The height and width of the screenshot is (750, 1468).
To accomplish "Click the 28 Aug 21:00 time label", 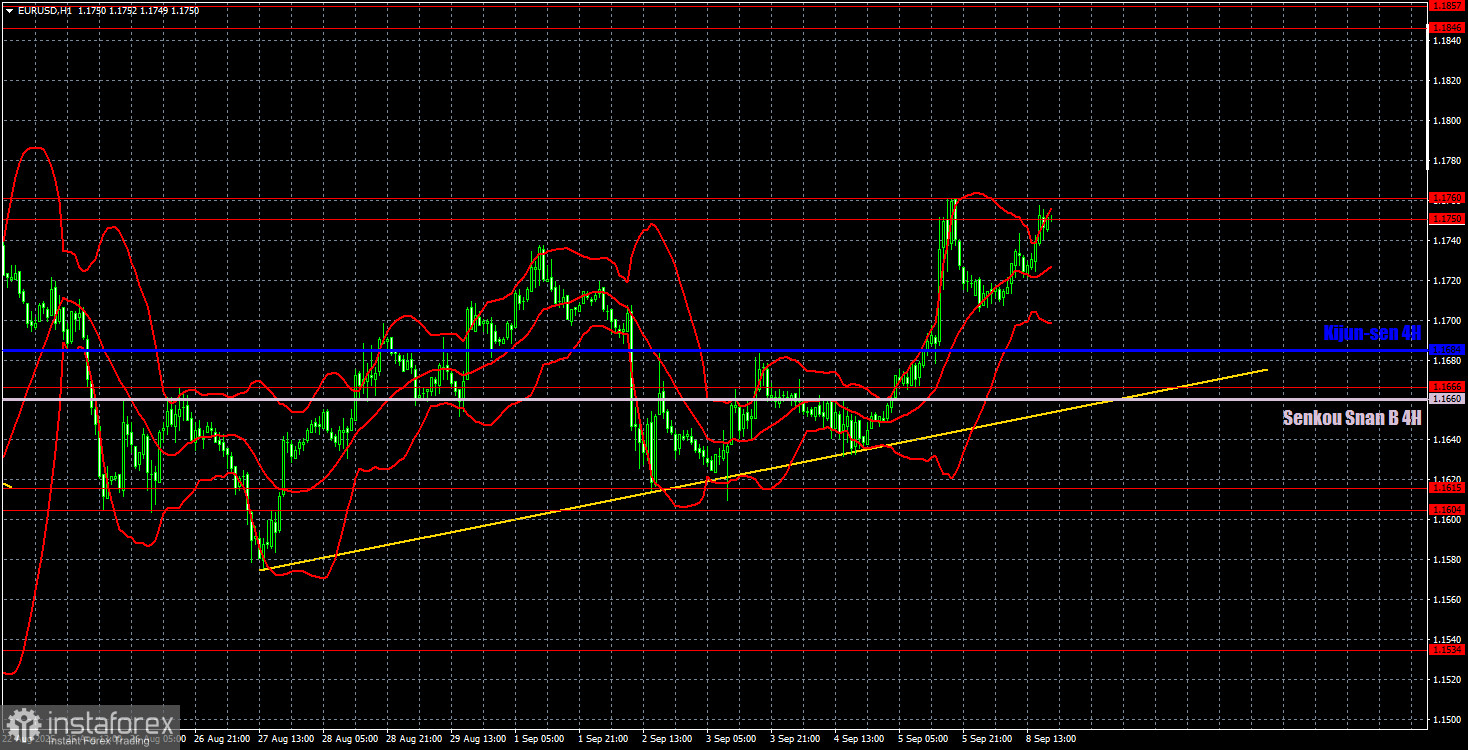I will (413, 739).
